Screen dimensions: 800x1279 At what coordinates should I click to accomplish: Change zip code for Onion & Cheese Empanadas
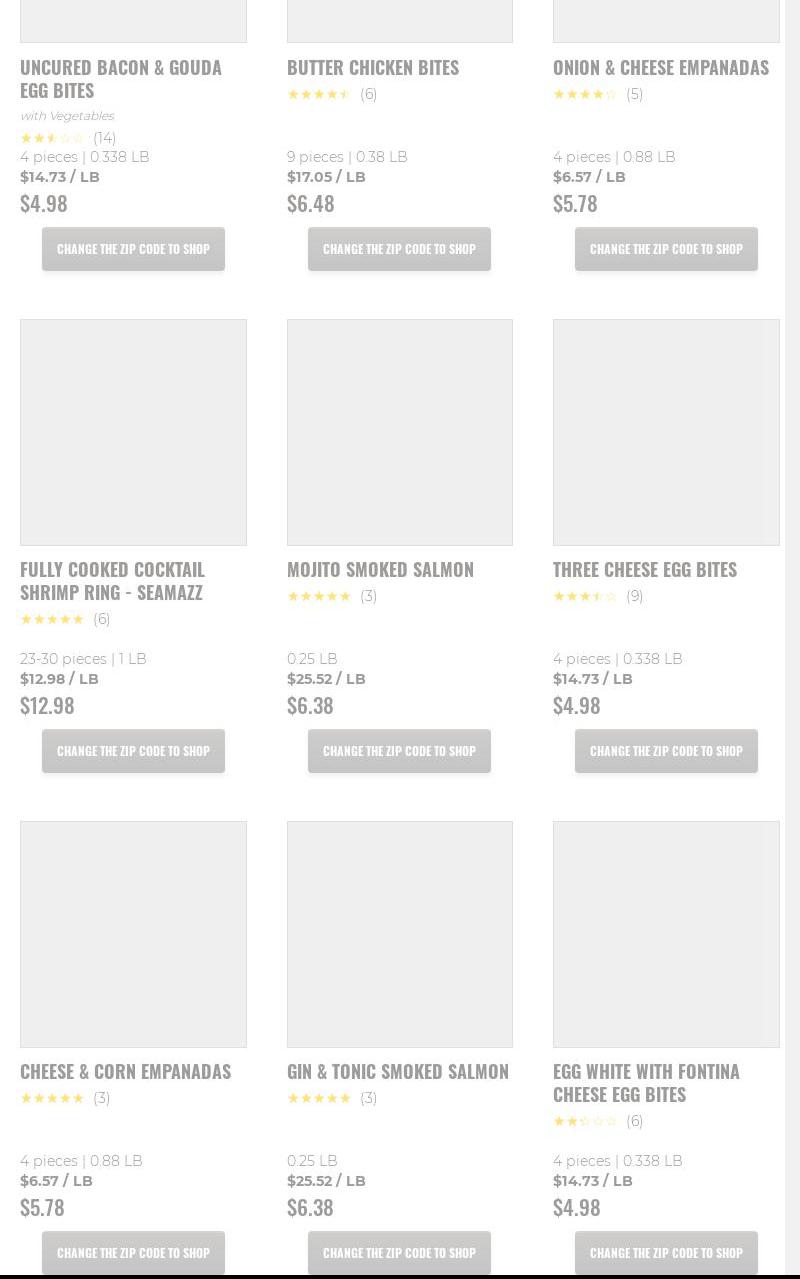point(666,249)
